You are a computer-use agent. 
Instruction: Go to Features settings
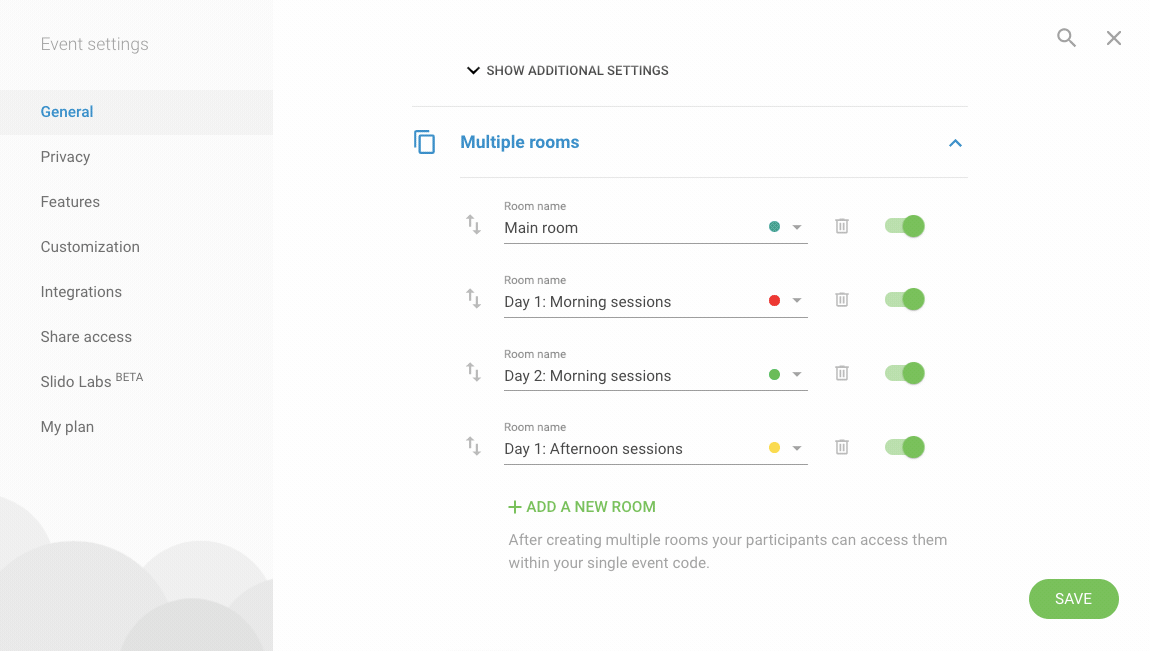[70, 202]
